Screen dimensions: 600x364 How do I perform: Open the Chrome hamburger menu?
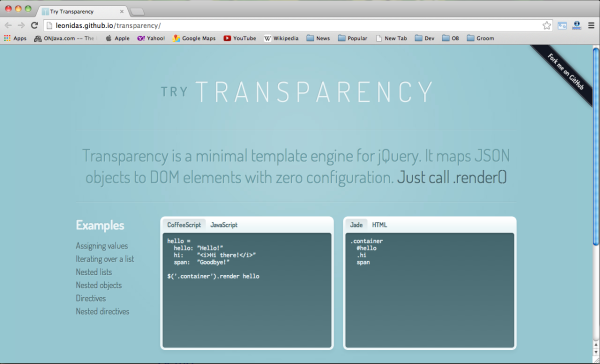pyautogui.click(x=591, y=26)
